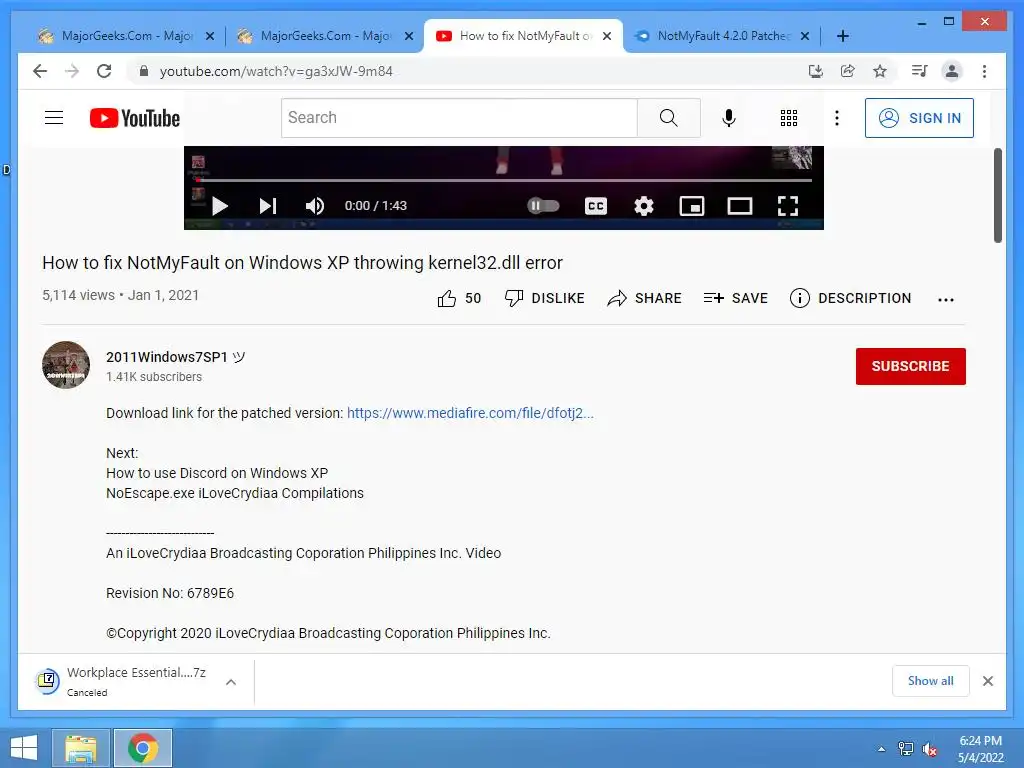
Task: Close the second MajorGeeks.Com tab
Action: tap(409, 36)
